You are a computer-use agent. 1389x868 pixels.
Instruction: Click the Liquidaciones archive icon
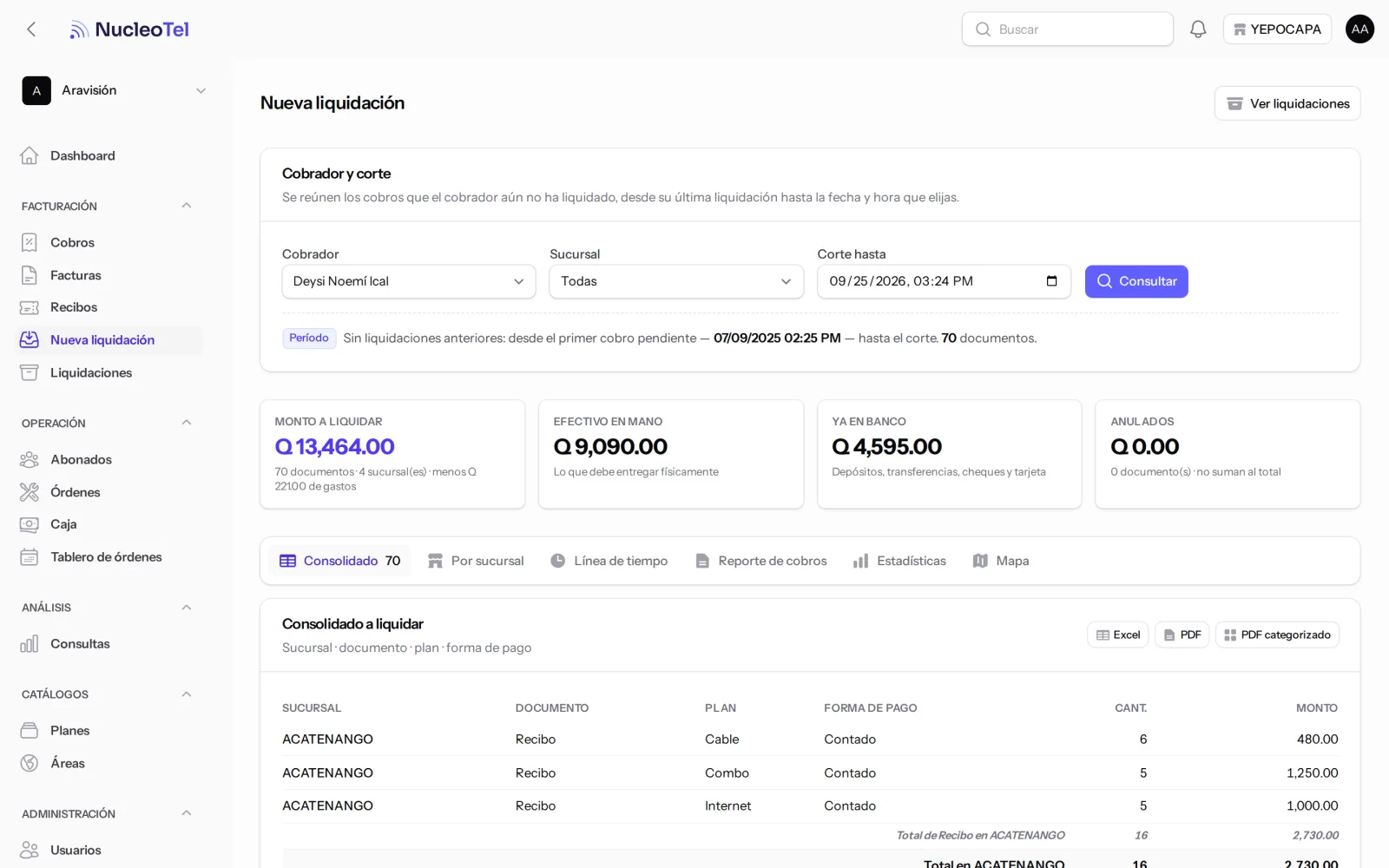[30, 372]
